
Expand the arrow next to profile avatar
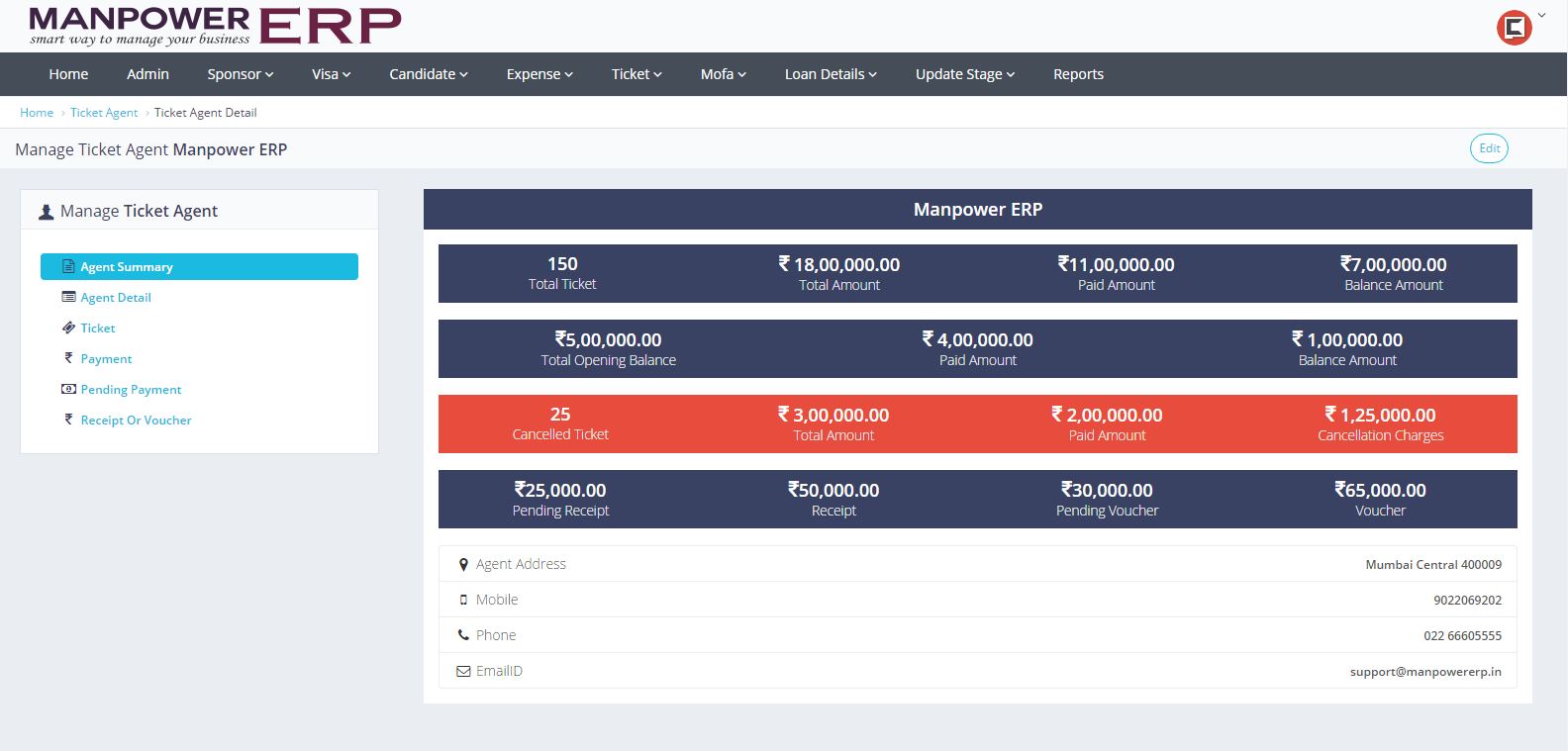(1541, 15)
